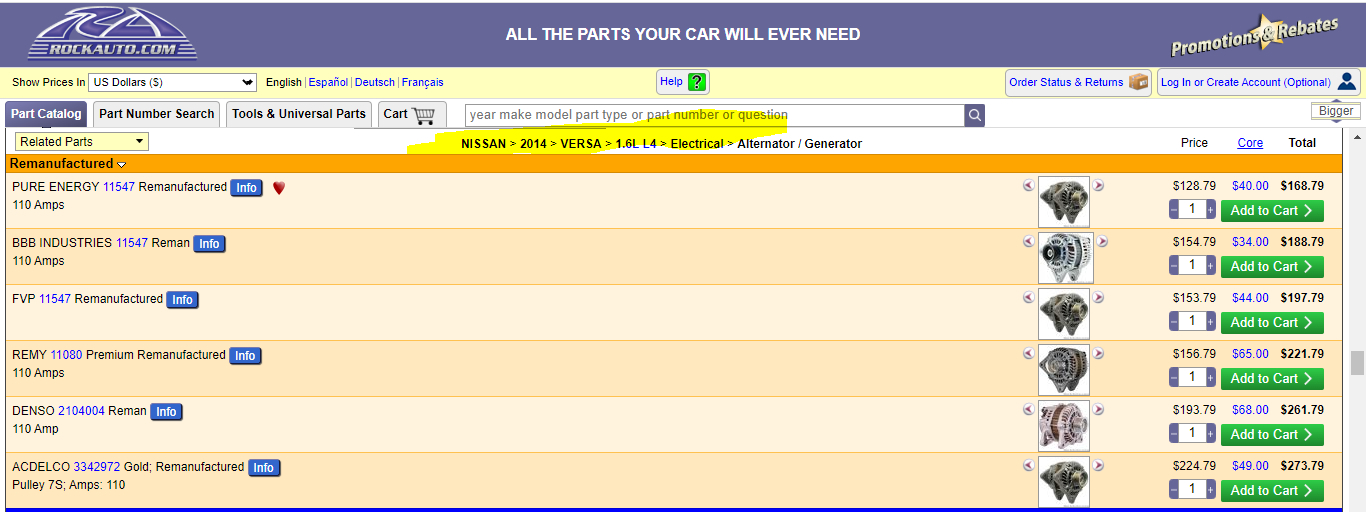Switch language to Español
The image size is (1366, 512).
(328, 82)
